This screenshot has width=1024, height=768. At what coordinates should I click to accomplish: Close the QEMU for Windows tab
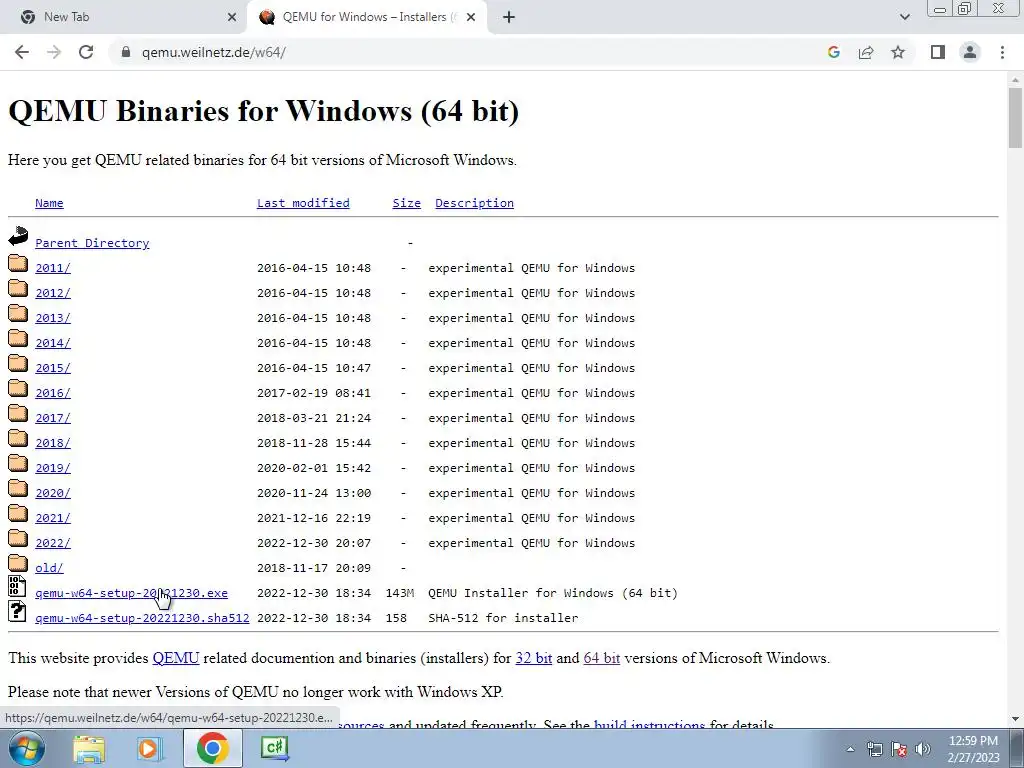471,18
